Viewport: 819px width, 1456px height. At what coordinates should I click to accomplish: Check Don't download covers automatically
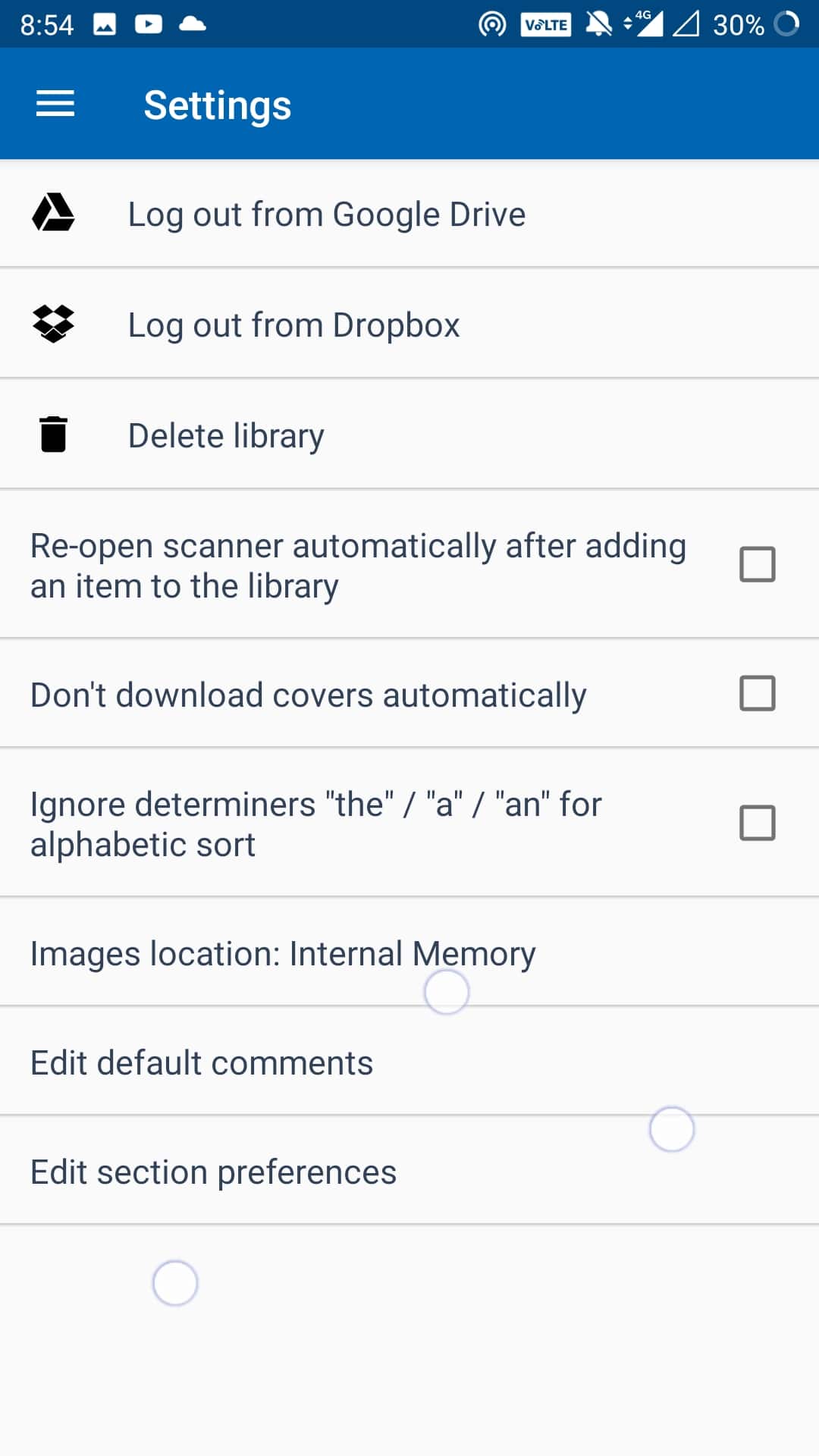pos(757,693)
